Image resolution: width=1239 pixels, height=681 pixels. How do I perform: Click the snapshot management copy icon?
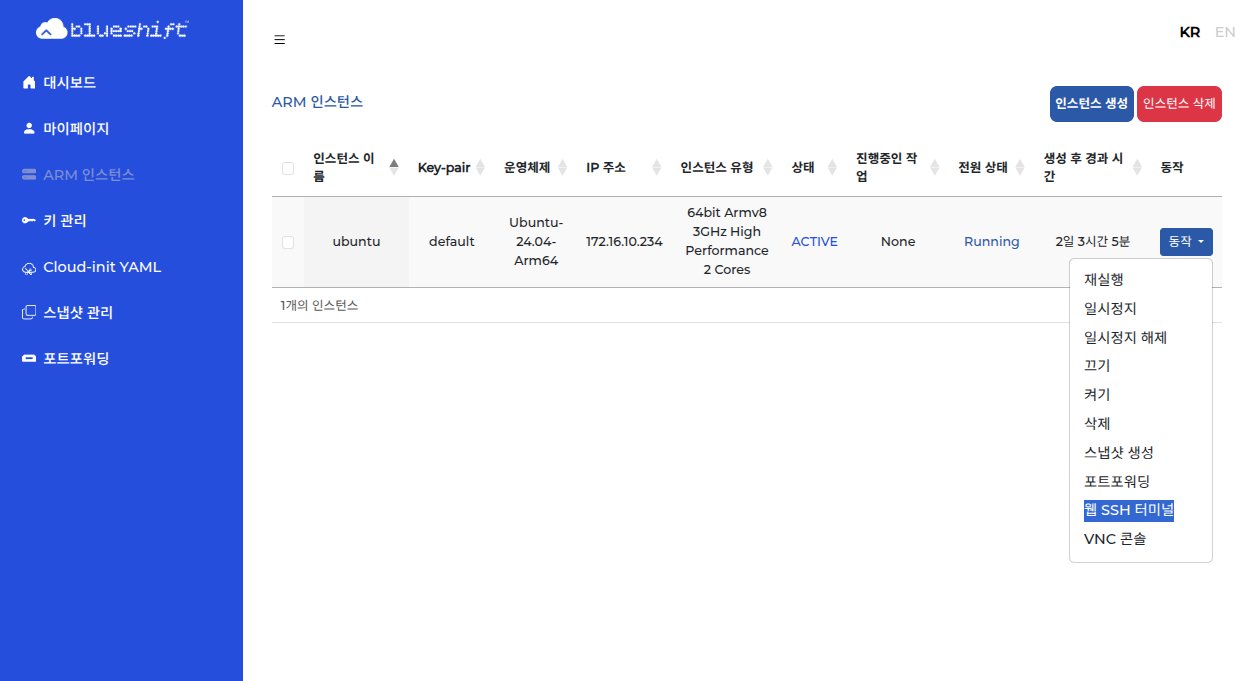pos(29,313)
